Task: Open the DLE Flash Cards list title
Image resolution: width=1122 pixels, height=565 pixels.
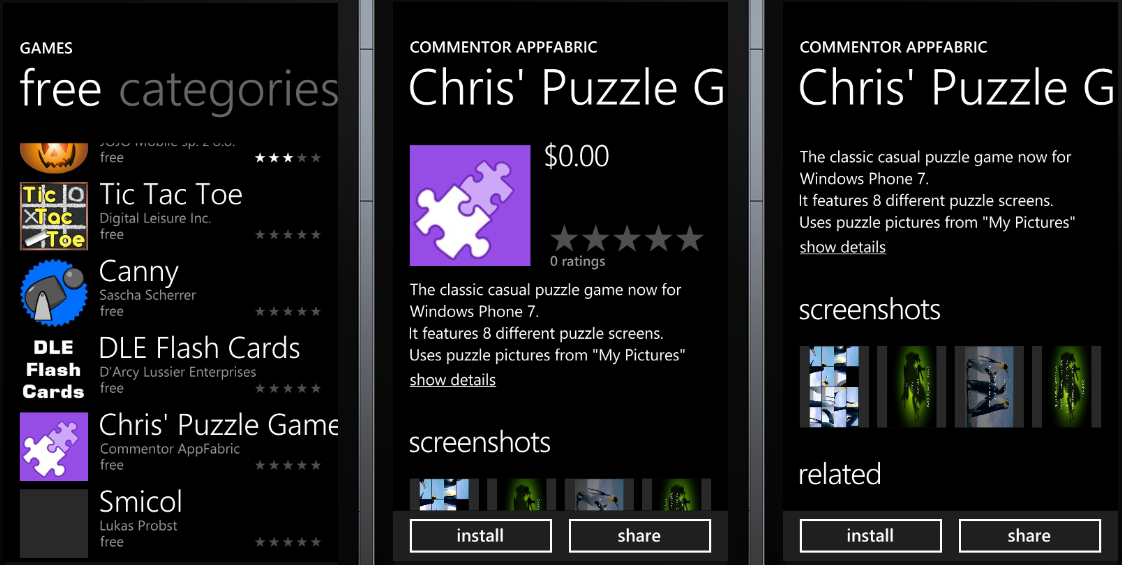Action: 200,348
